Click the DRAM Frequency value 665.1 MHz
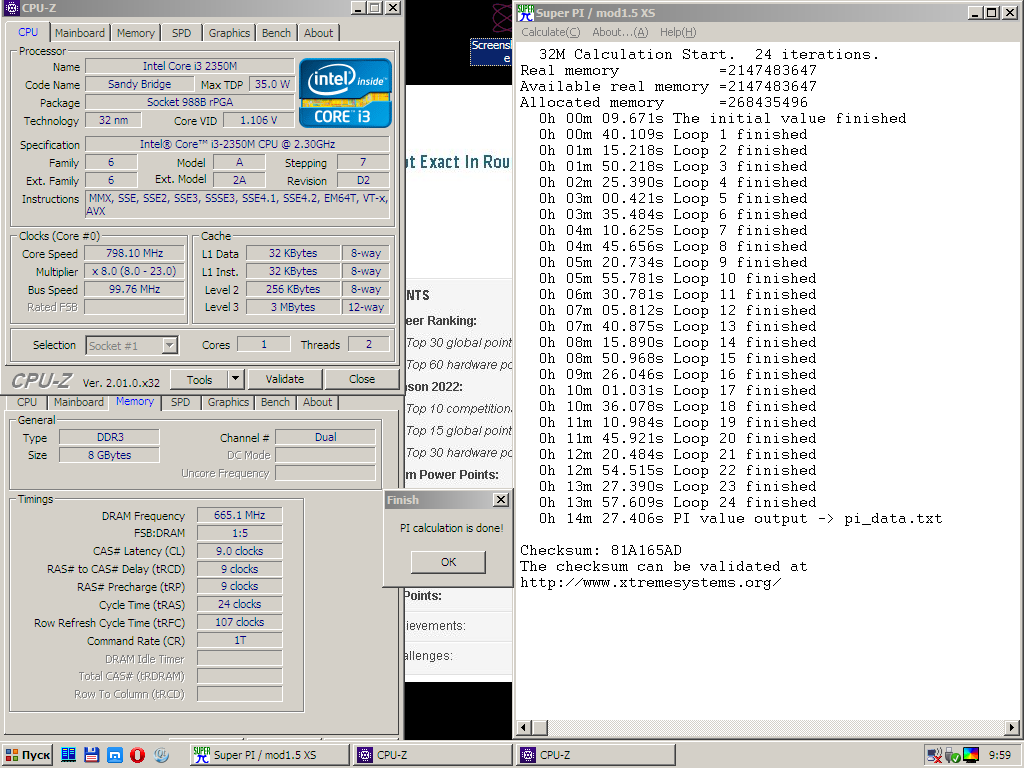1024x768 pixels. point(239,515)
